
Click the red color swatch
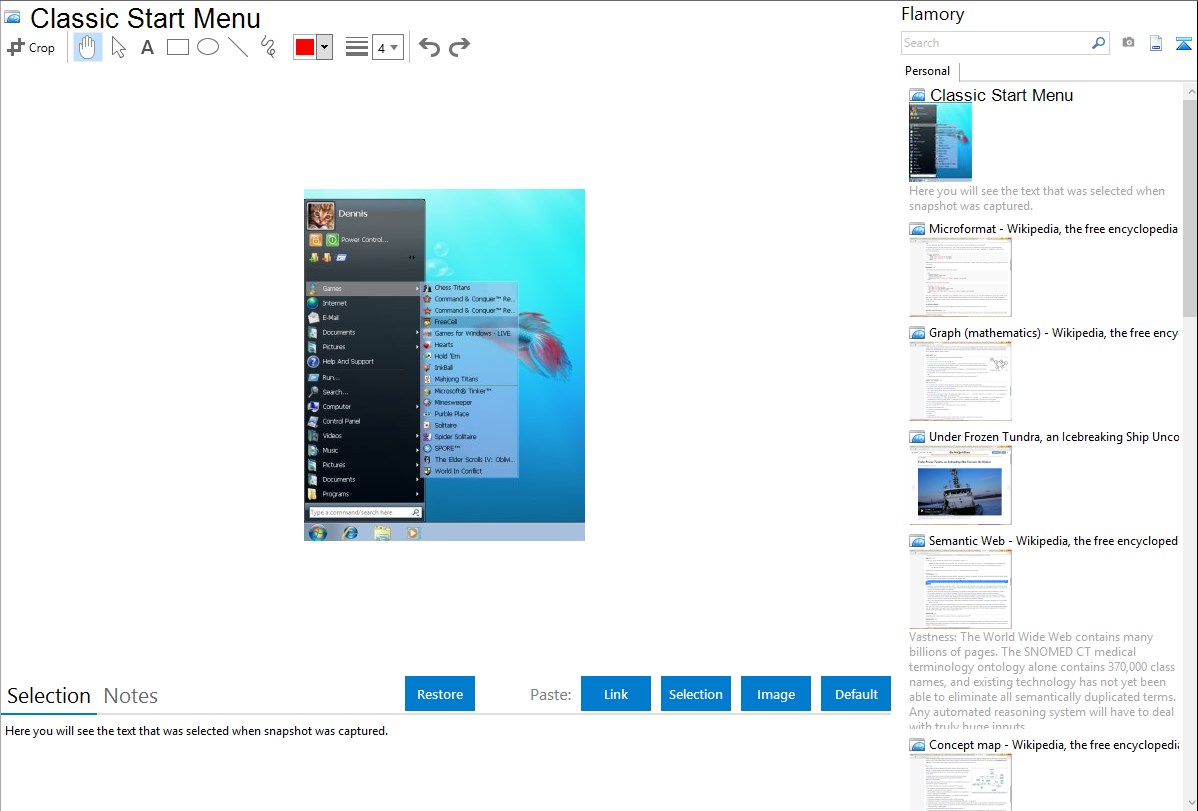(x=305, y=47)
